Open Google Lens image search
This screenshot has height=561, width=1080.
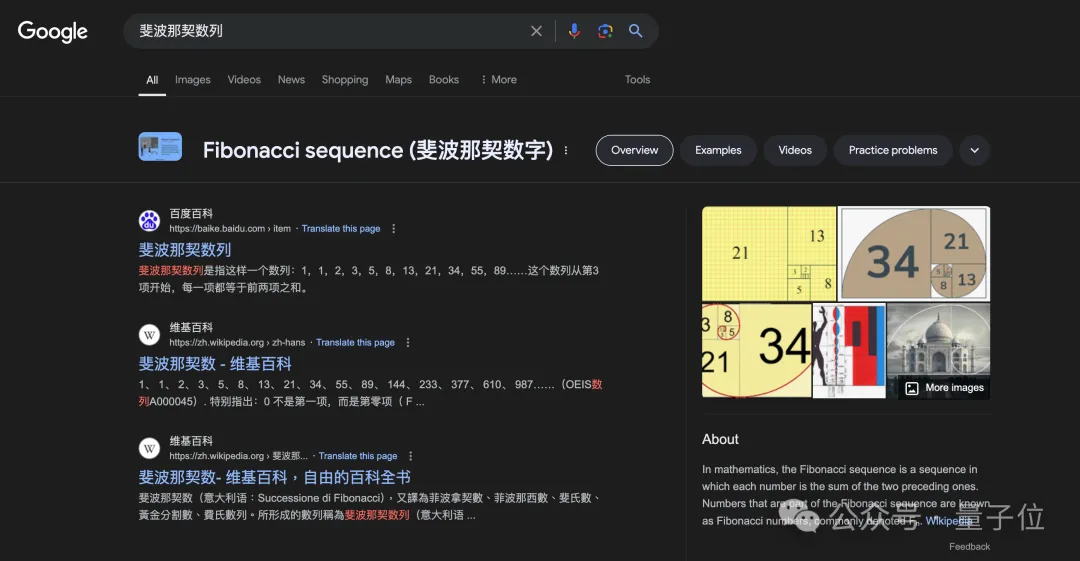(605, 31)
